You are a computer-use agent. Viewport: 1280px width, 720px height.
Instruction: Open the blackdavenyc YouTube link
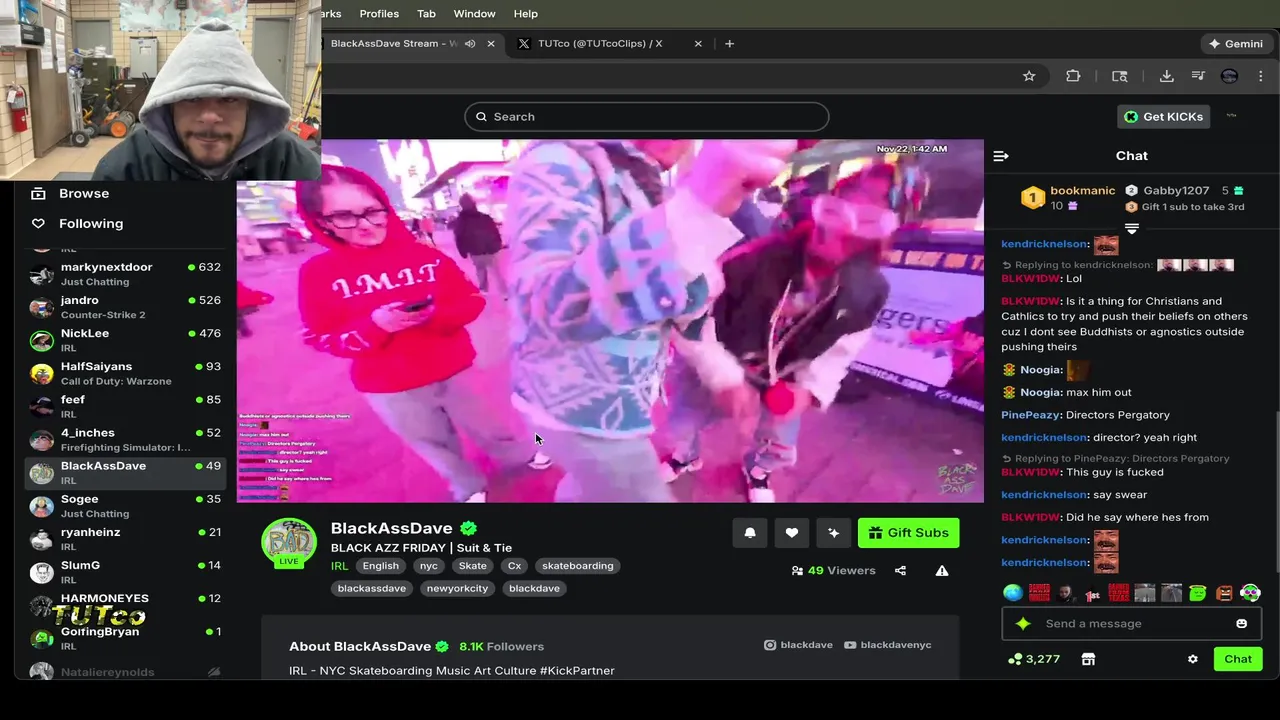pos(888,645)
